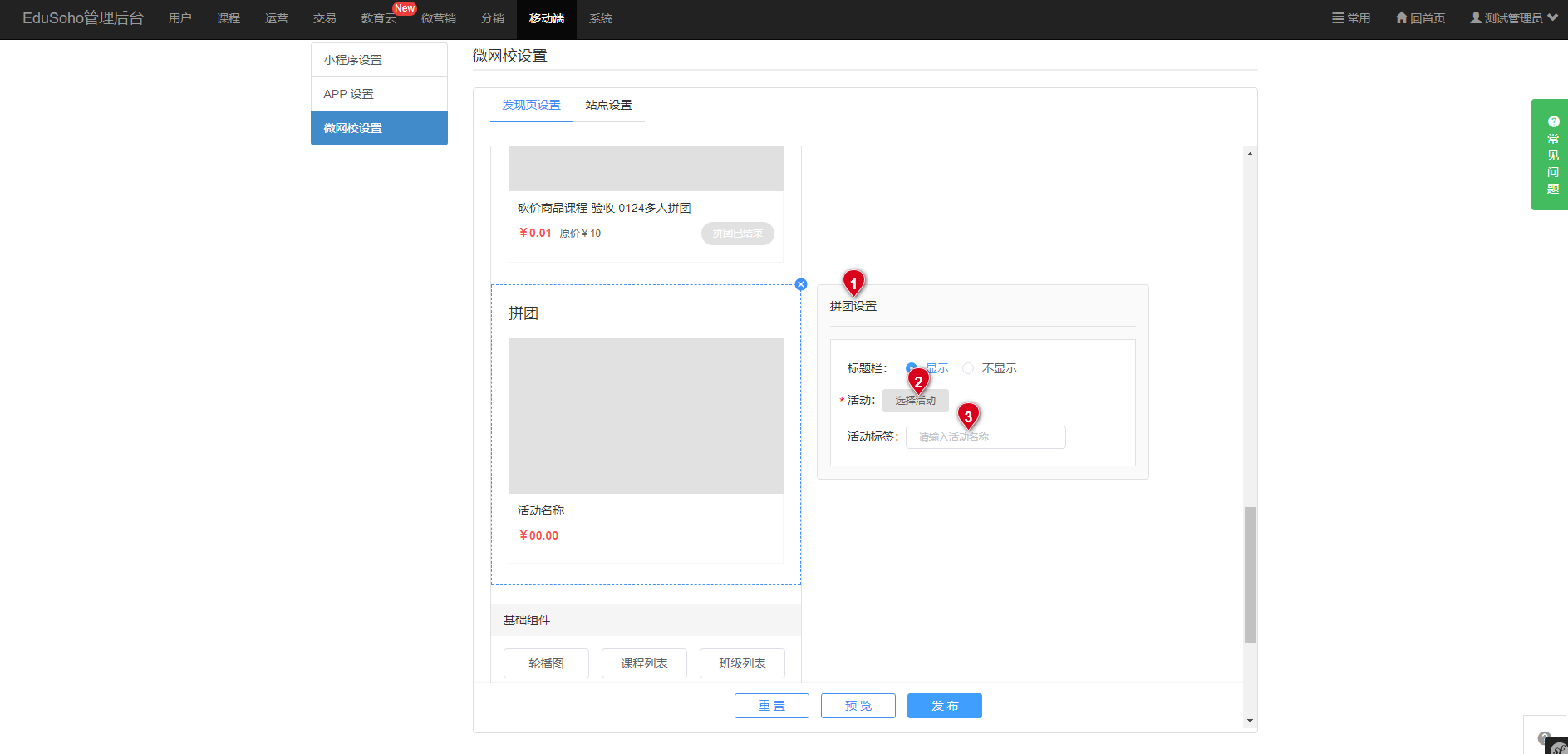The image size is (1568, 754).
Task: Click the 测试管理员 user icon
Action: (1476, 17)
